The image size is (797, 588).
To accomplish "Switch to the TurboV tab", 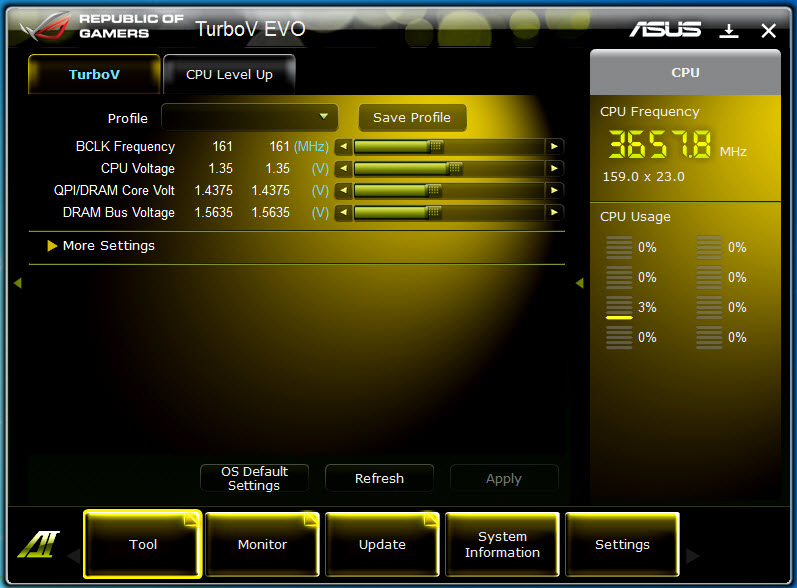I will click(x=95, y=74).
